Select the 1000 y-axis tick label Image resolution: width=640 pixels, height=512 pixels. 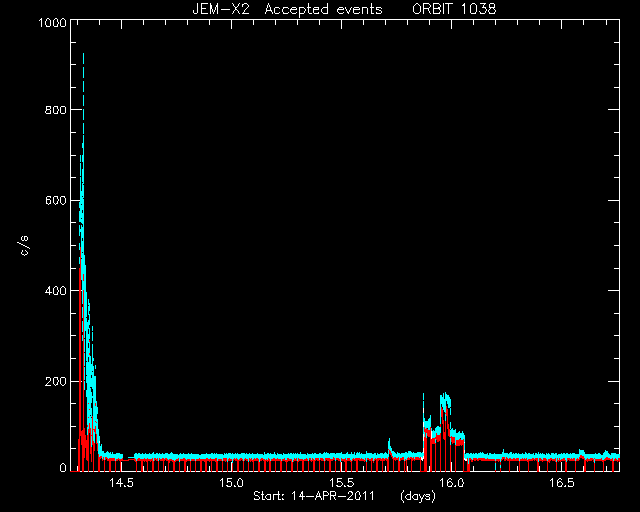tap(52, 22)
